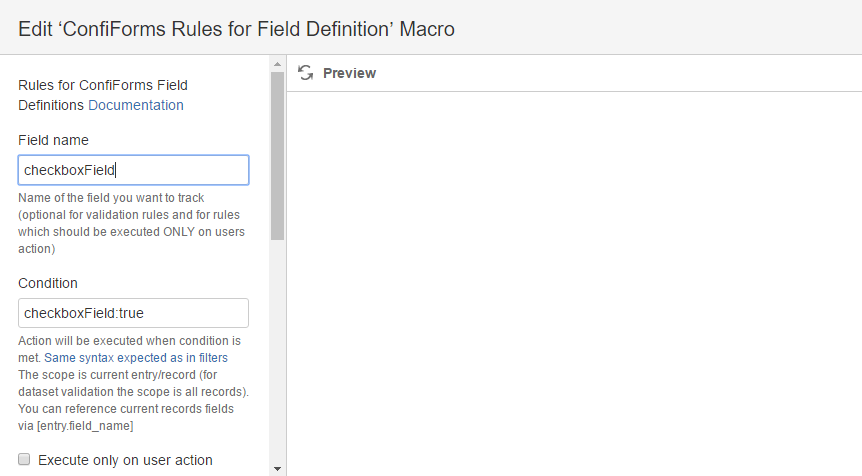Click the grey scrollbar thumb of the parameters panel
The image size is (862, 476).
point(277,156)
